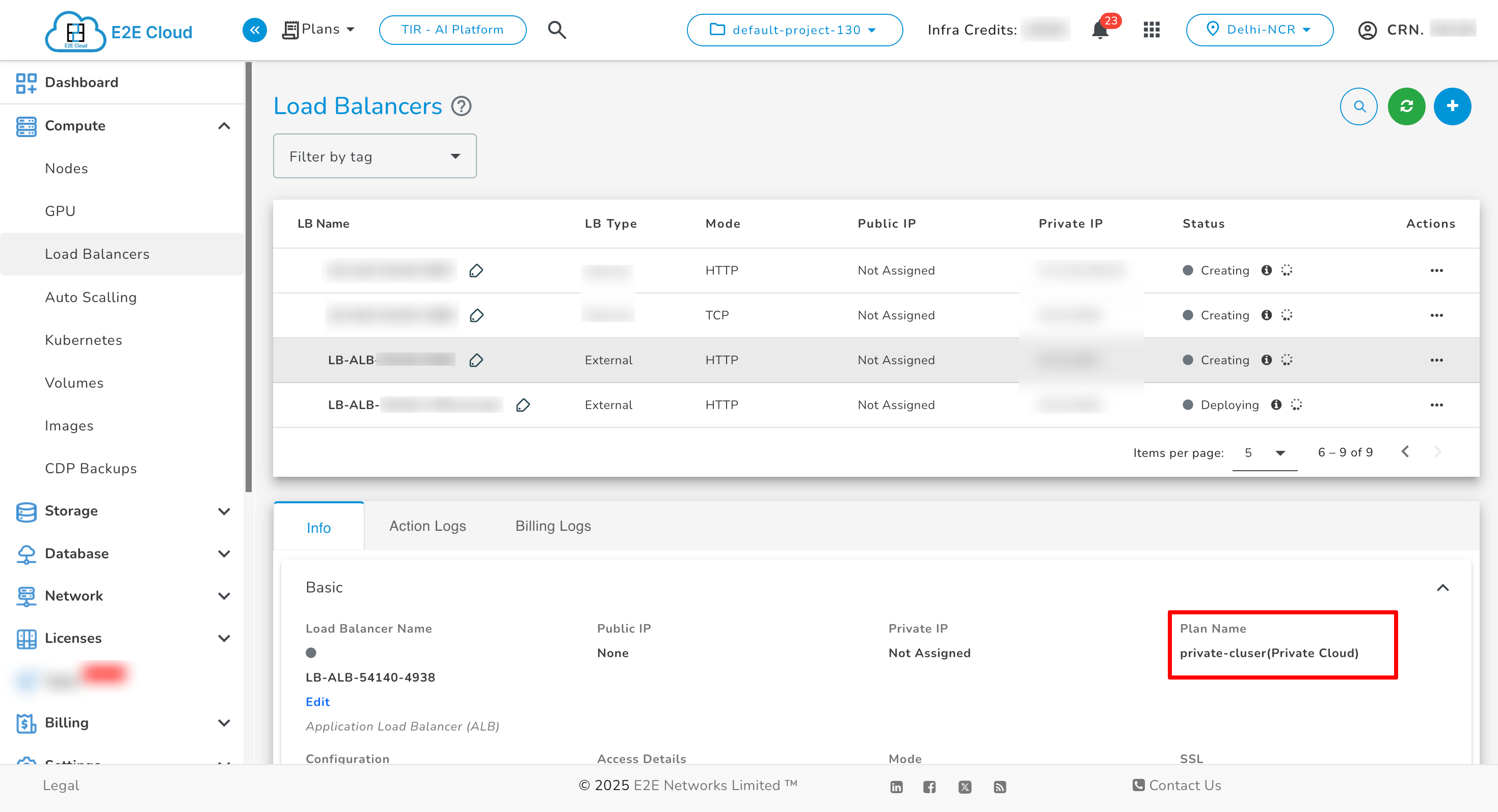Click the tag icon in Deploying row
This screenshot has width=1498, height=812.
(x=523, y=405)
